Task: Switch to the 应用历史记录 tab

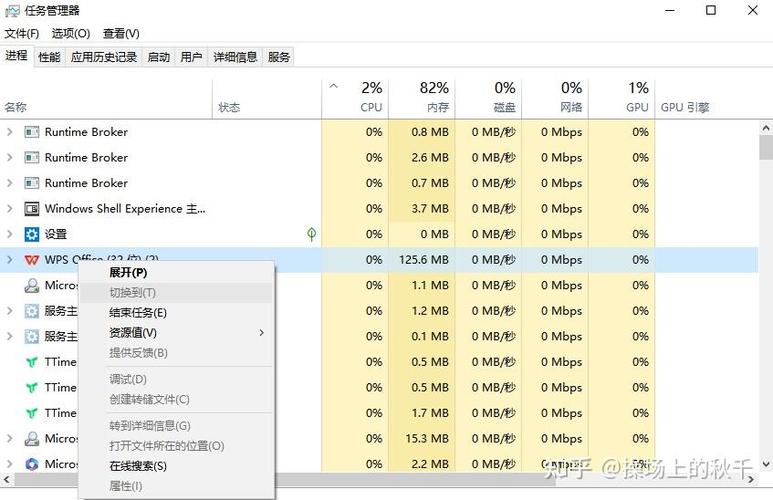Action: tap(104, 57)
